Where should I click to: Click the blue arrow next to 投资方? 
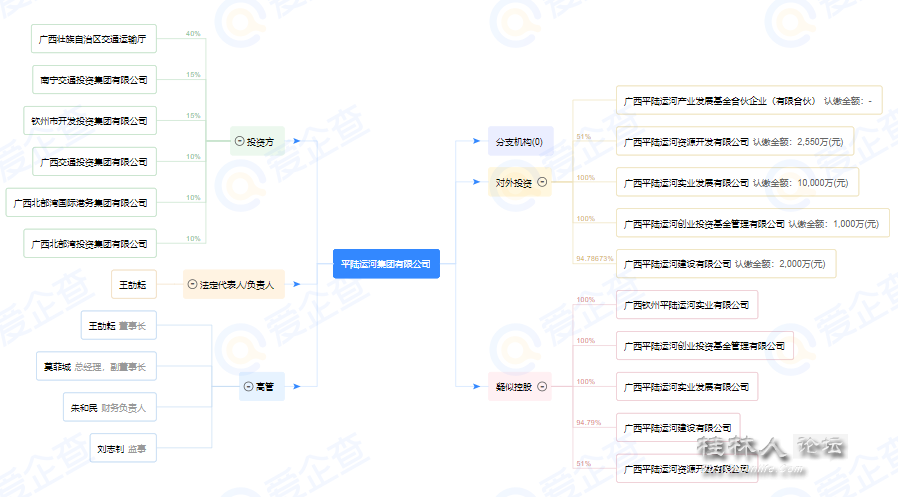pyautogui.click(x=297, y=141)
